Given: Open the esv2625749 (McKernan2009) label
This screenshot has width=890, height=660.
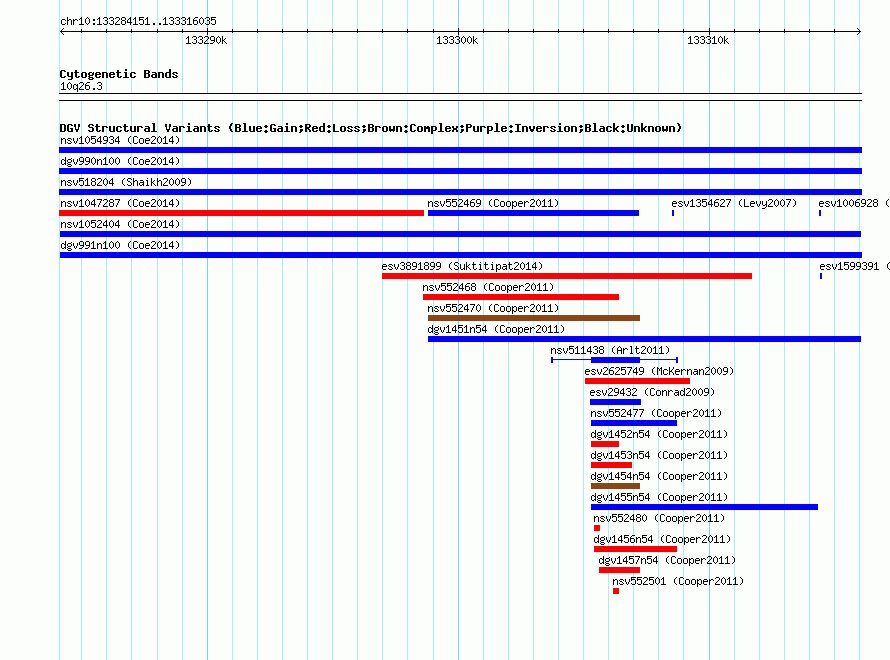Looking at the screenshot, I should point(659,371).
